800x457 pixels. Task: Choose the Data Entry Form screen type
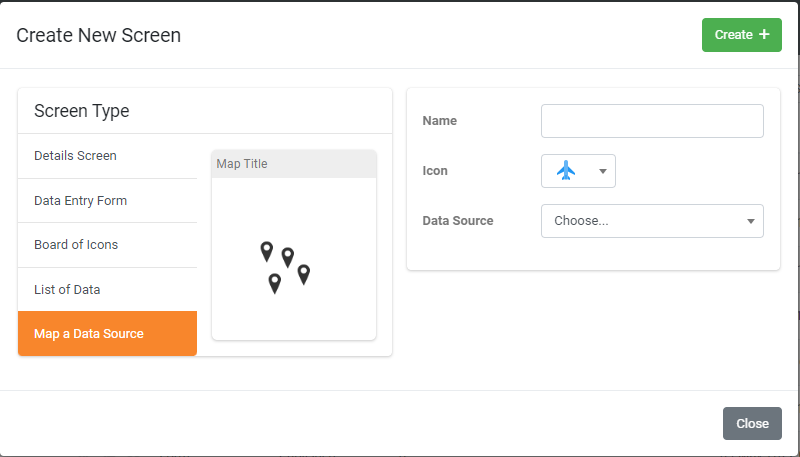click(x=107, y=201)
